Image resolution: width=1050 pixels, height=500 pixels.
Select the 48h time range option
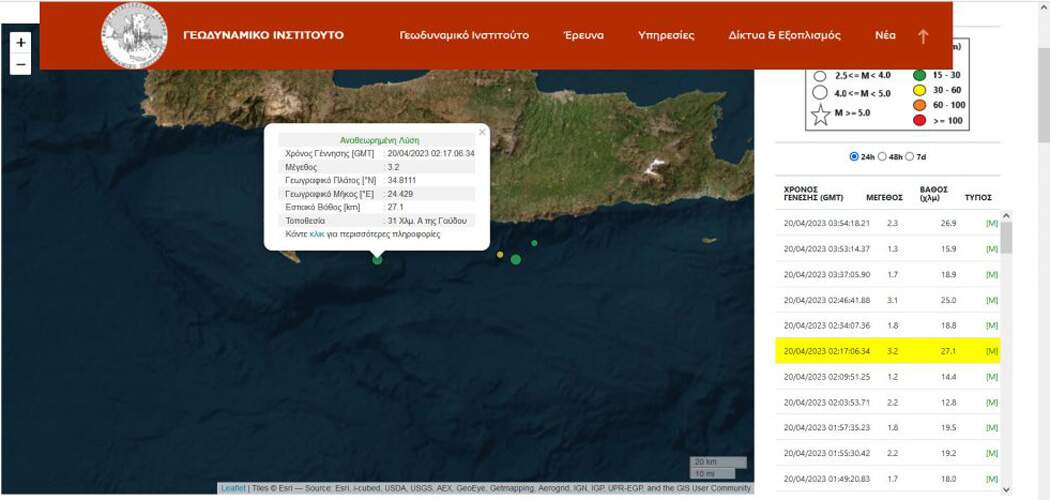click(x=882, y=157)
